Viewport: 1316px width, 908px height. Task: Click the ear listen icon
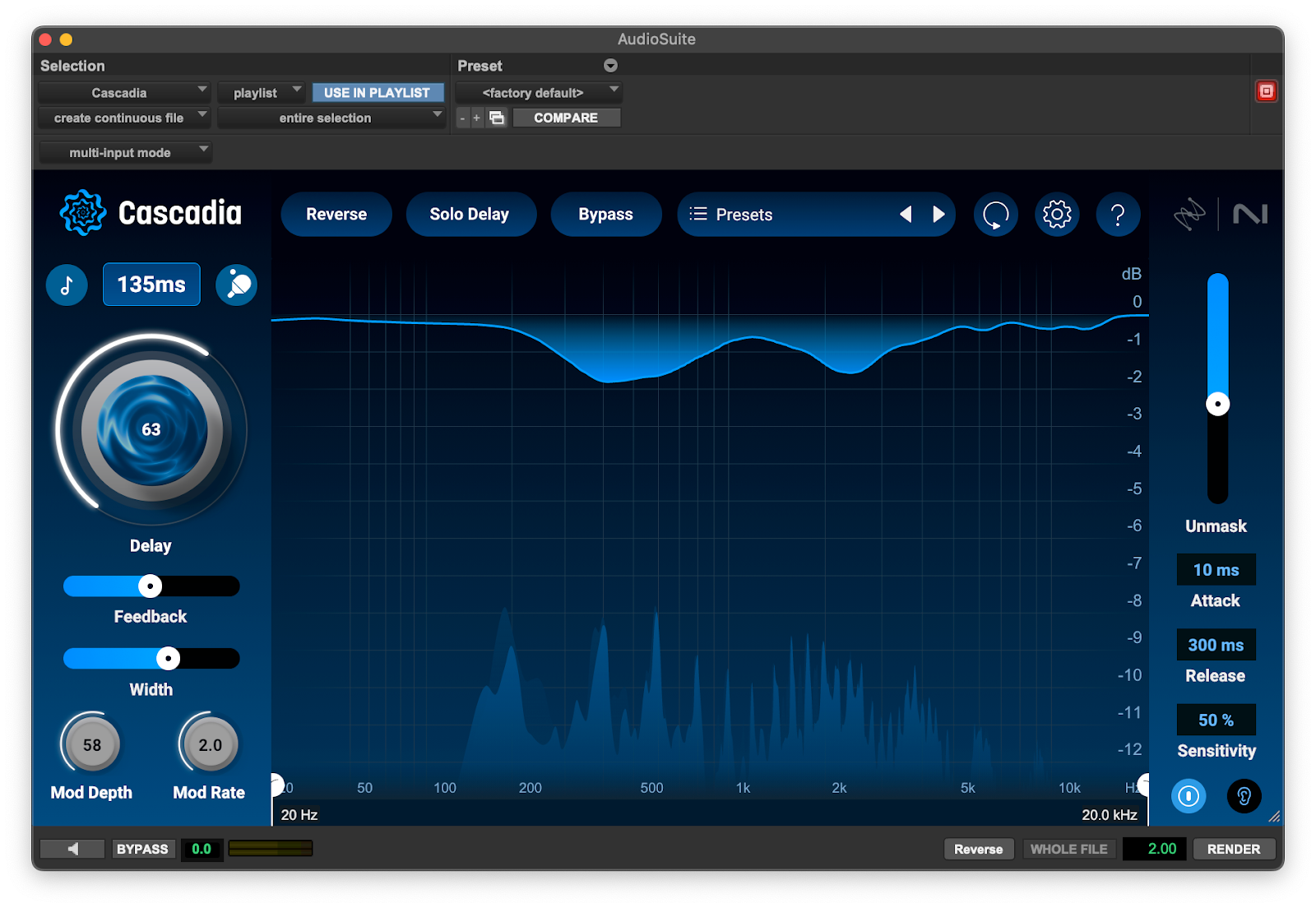pos(1244,795)
